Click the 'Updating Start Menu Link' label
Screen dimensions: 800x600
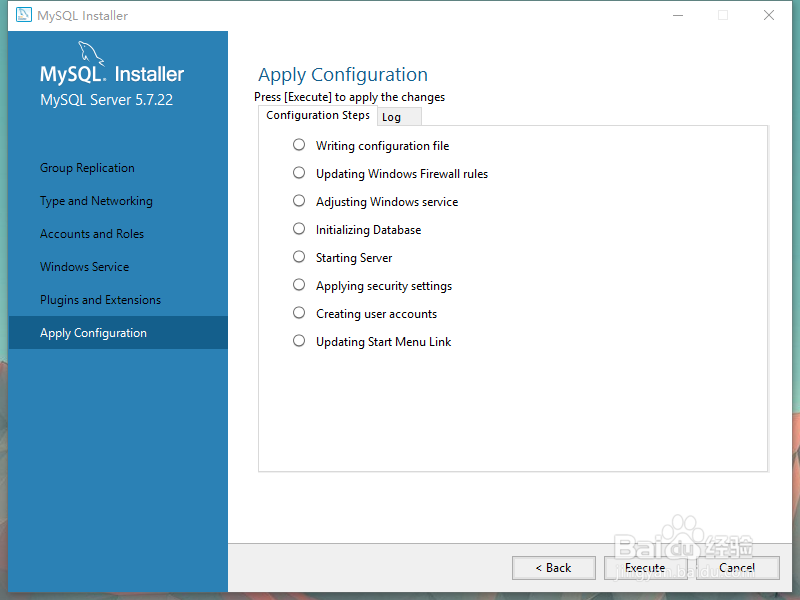(x=384, y=342)
